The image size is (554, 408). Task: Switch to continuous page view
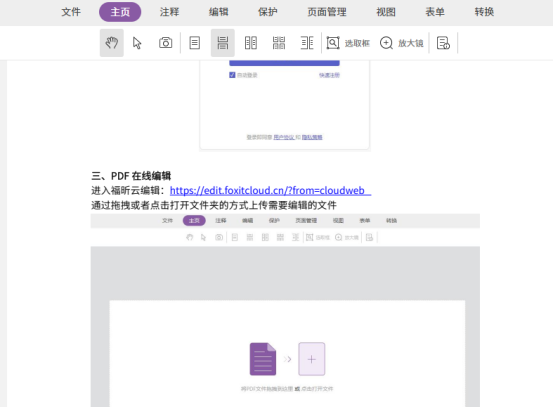pos(223,43)
